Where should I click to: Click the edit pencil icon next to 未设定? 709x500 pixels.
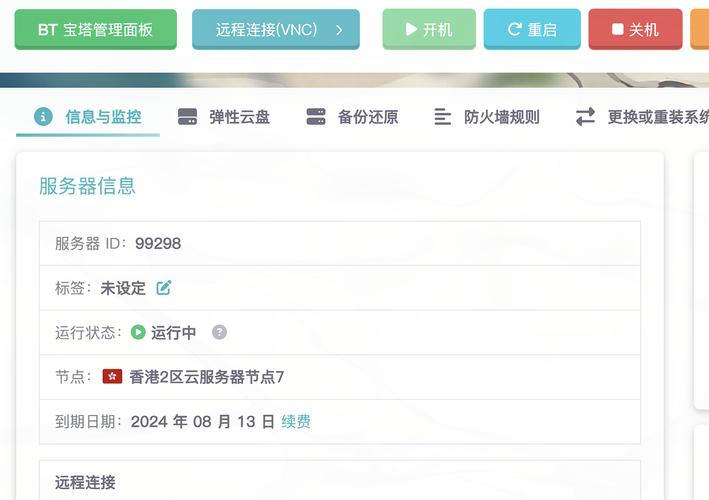coord(164,288)
